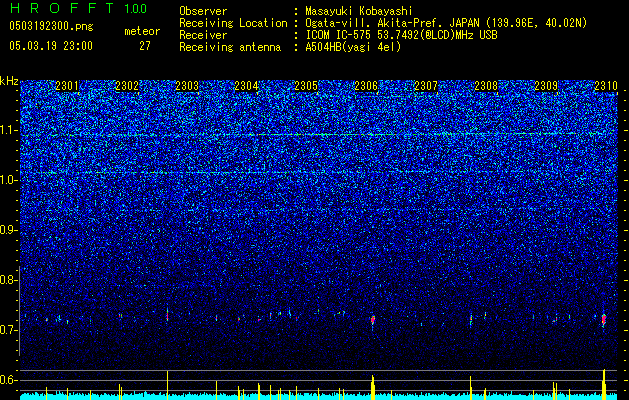
Task: Click time marker 2308
Action: pos(486,86)
